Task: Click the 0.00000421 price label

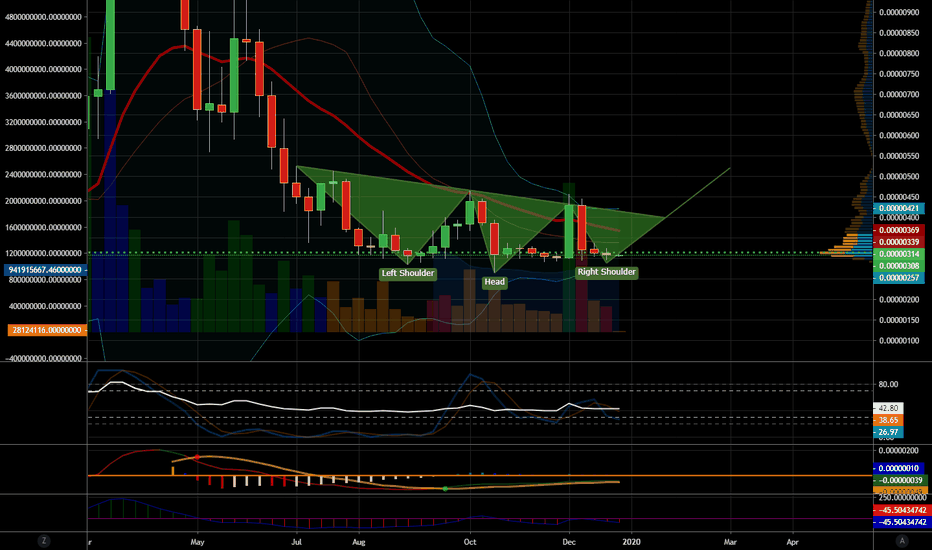Action: [x=899, y=208]
